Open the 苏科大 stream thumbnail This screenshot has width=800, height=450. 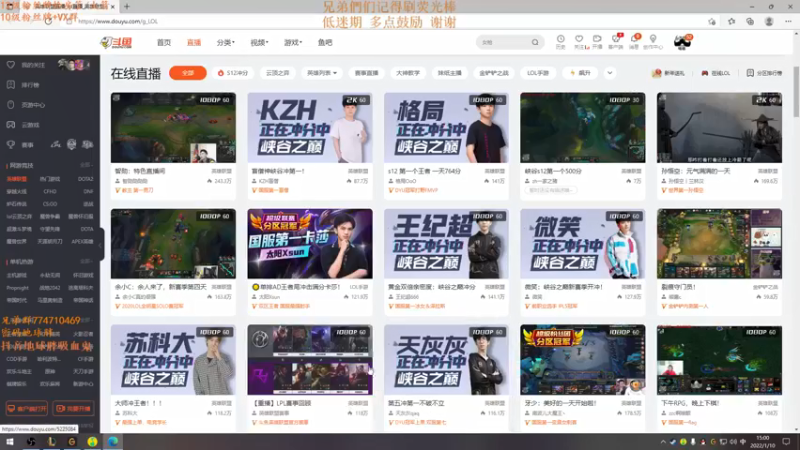(173, 360)
